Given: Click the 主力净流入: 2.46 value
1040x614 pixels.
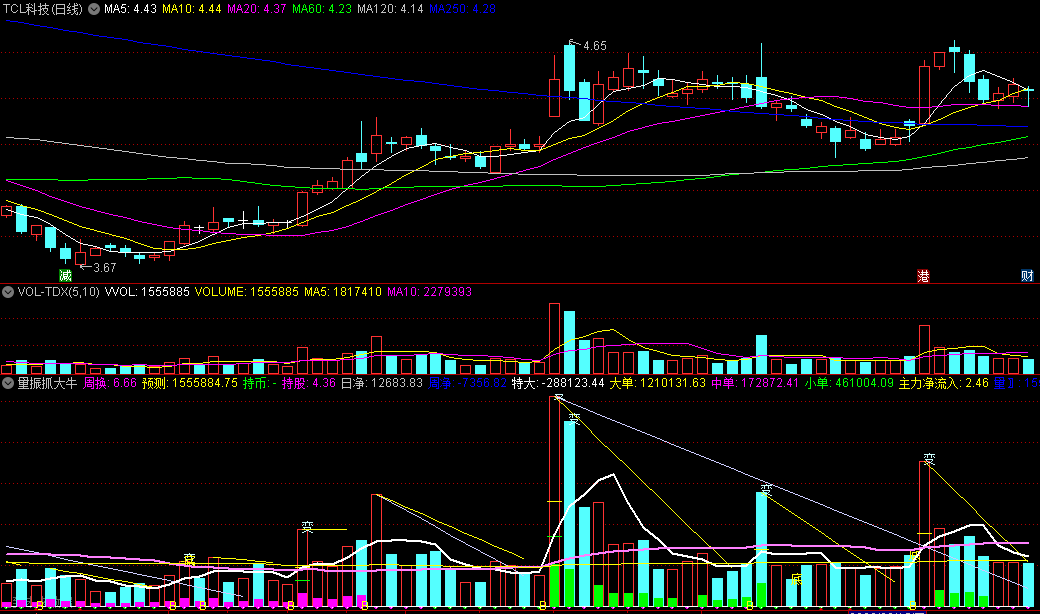Looking at the screenshot, I should tap(943, 383).
